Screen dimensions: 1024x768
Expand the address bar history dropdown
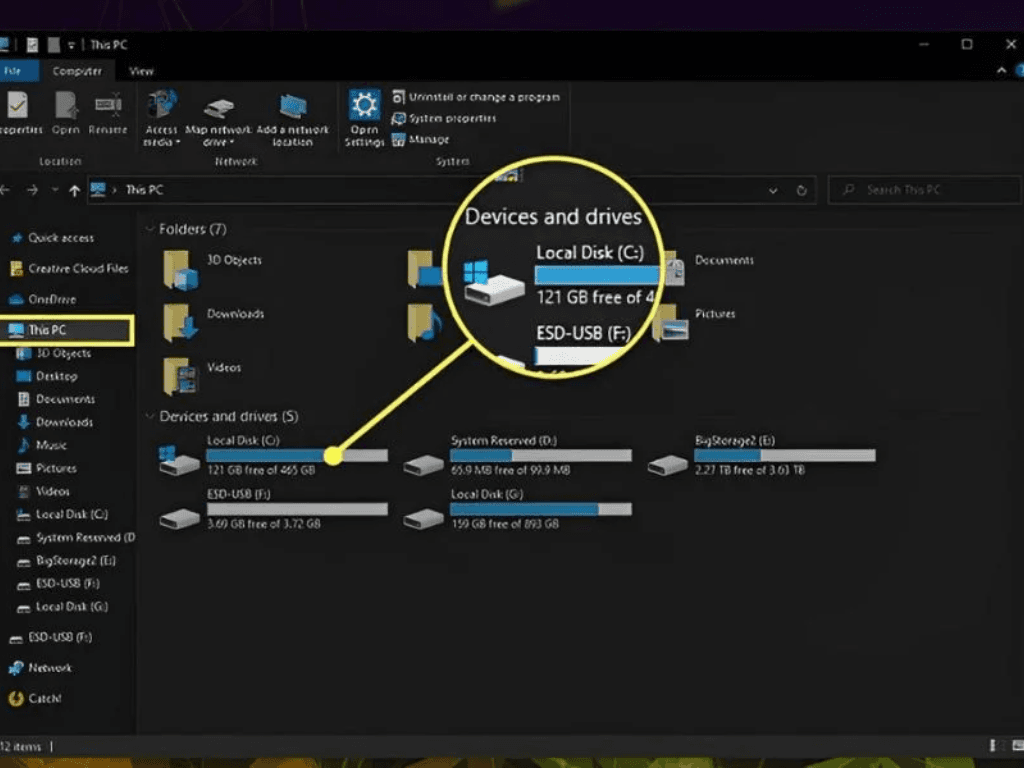773,190
